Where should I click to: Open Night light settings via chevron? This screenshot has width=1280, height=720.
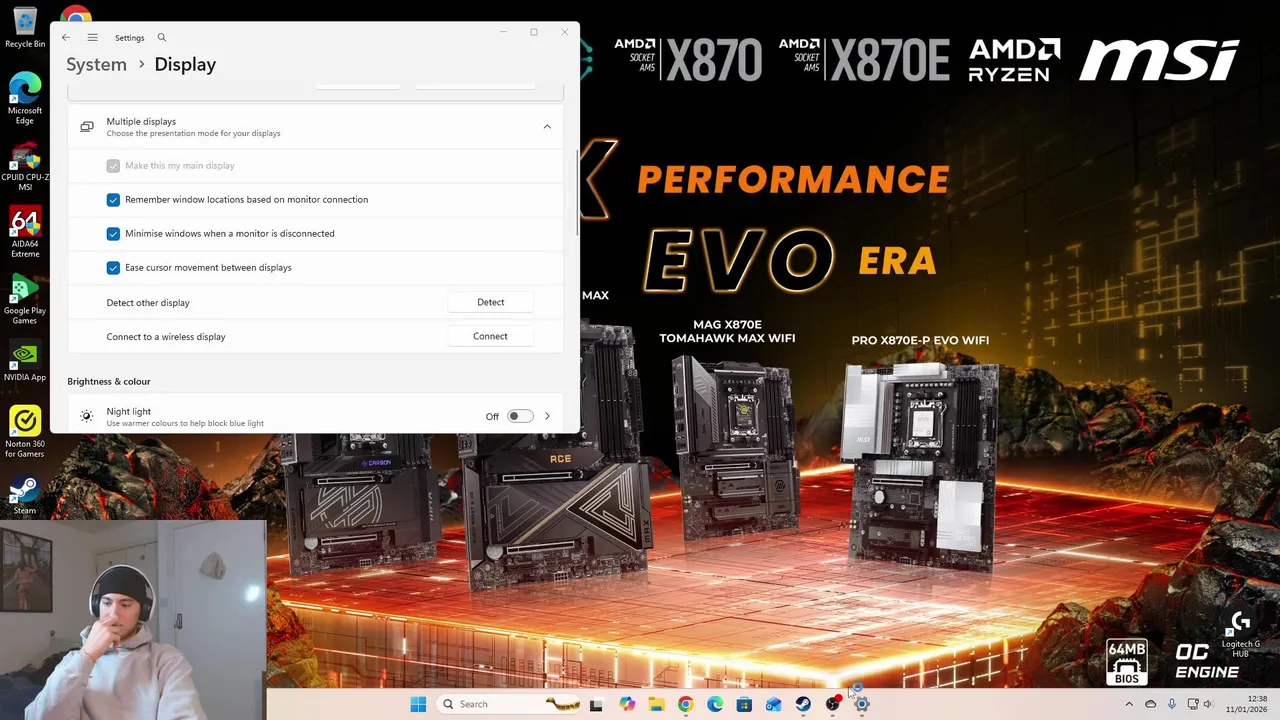pos(547,416)
